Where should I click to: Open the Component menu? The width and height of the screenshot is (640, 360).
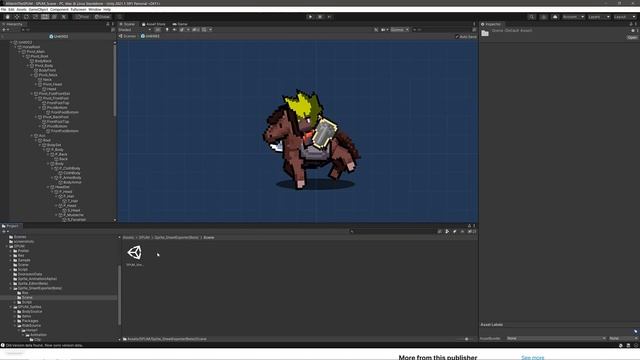pos(59,9)
